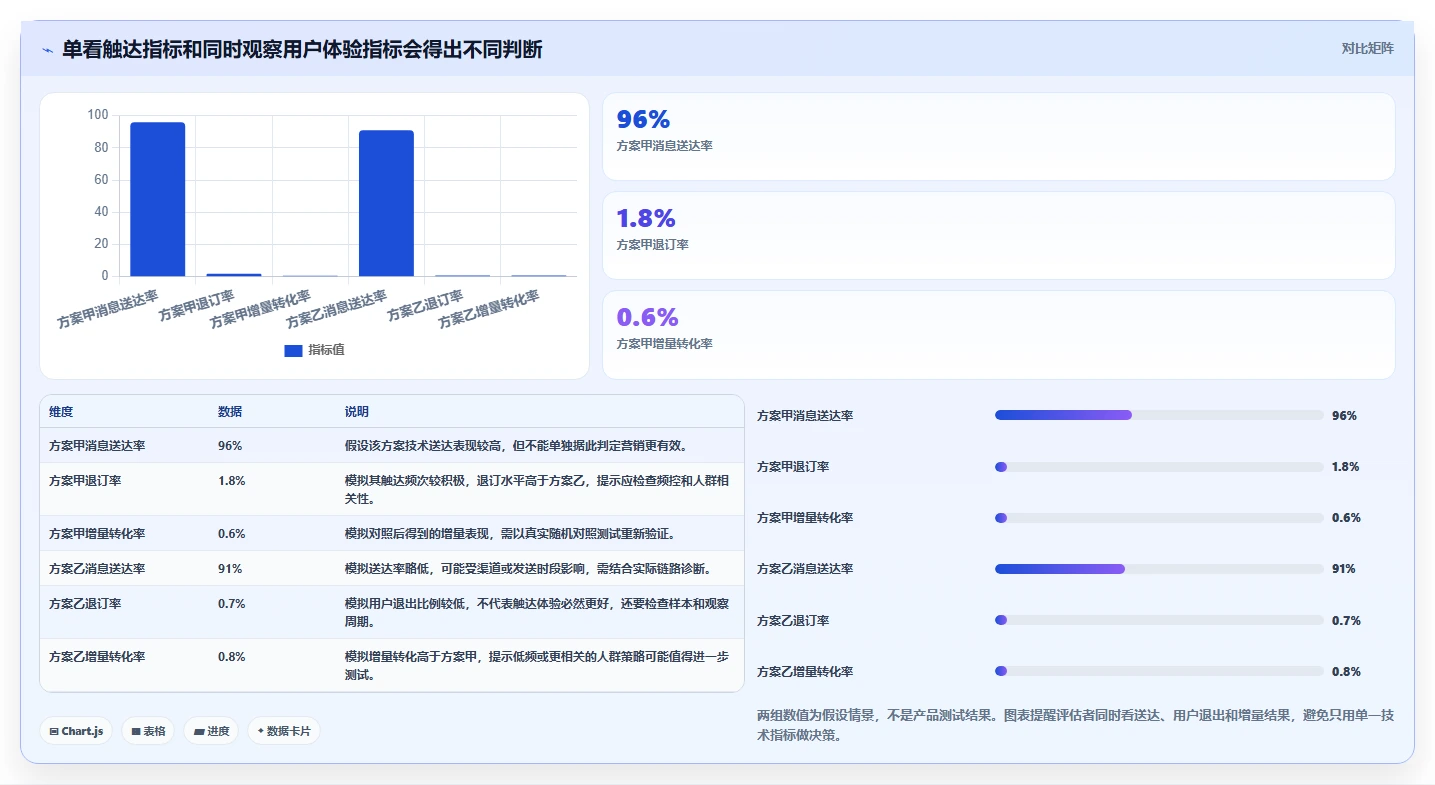This screenshot has height=785, width=1435.
Task: Select the 表格 tag chip
Action: coord(148,731)
